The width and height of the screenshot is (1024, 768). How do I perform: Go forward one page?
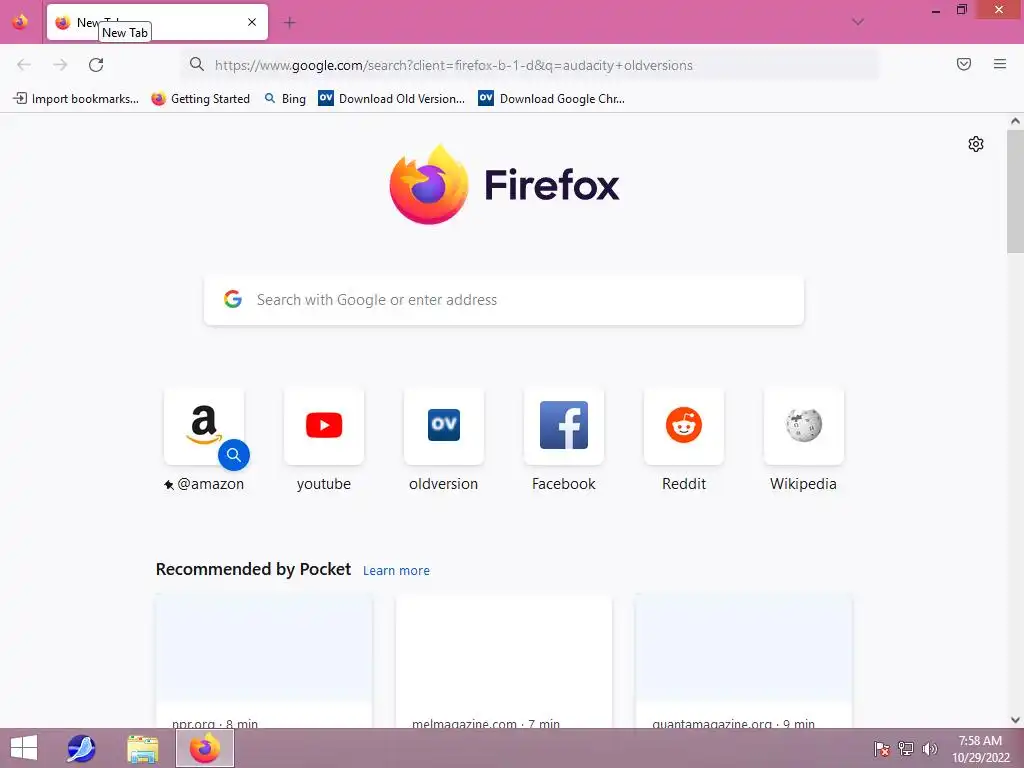pyautogui.click(x=60, y=65)
